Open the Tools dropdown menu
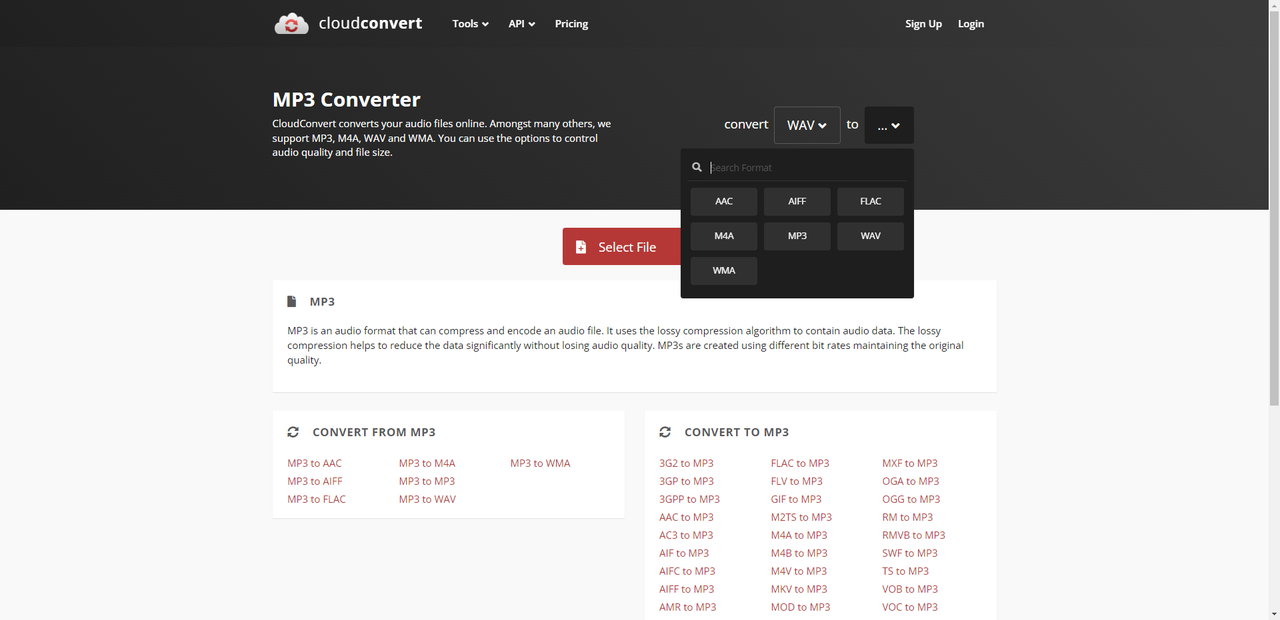Screen dimensions: 1280x620 [x=470, y=24]
